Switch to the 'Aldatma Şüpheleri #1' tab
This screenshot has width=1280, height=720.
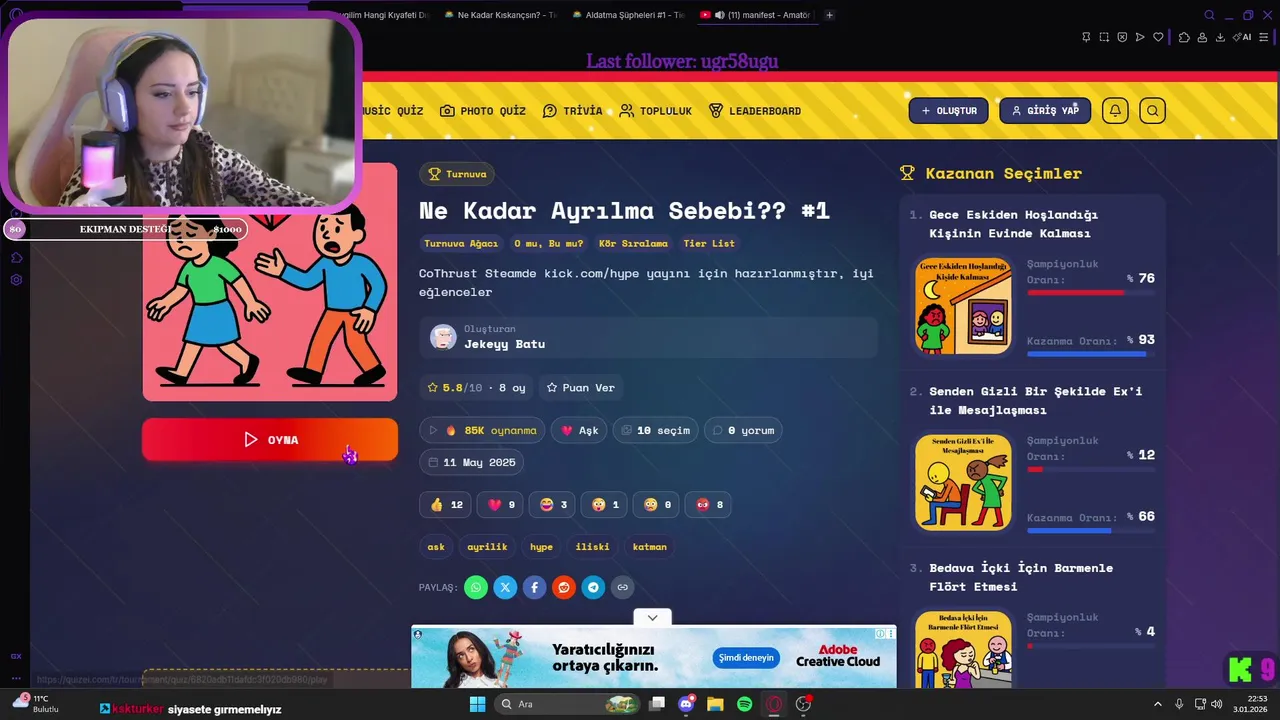629,15
